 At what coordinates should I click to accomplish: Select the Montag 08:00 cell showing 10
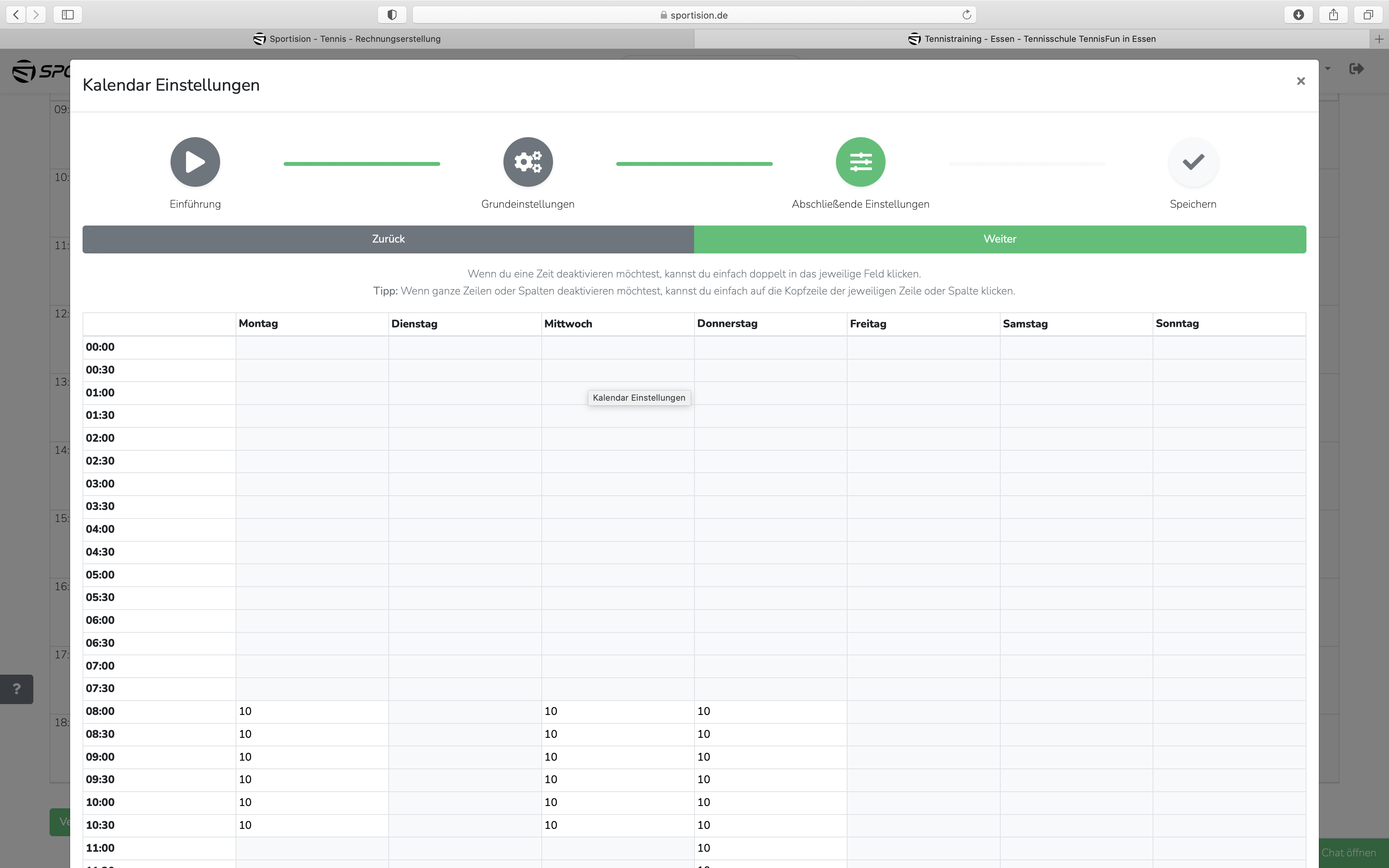pyautogui.click(x=312, y=712)
